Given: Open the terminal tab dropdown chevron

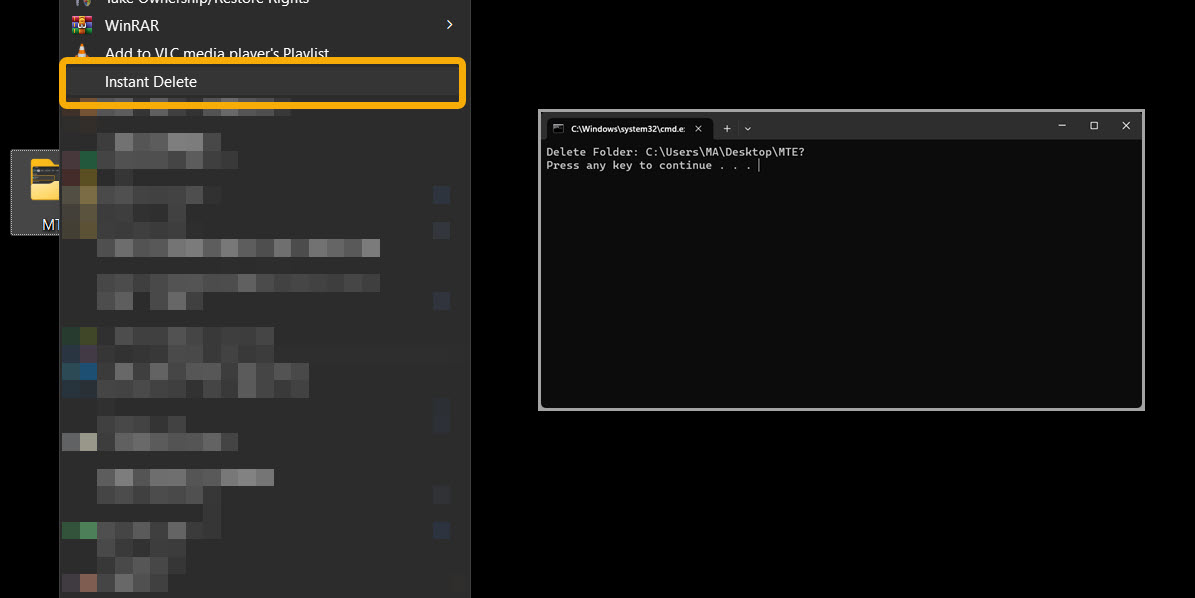Looking at the screenshot, I should 747,128.
